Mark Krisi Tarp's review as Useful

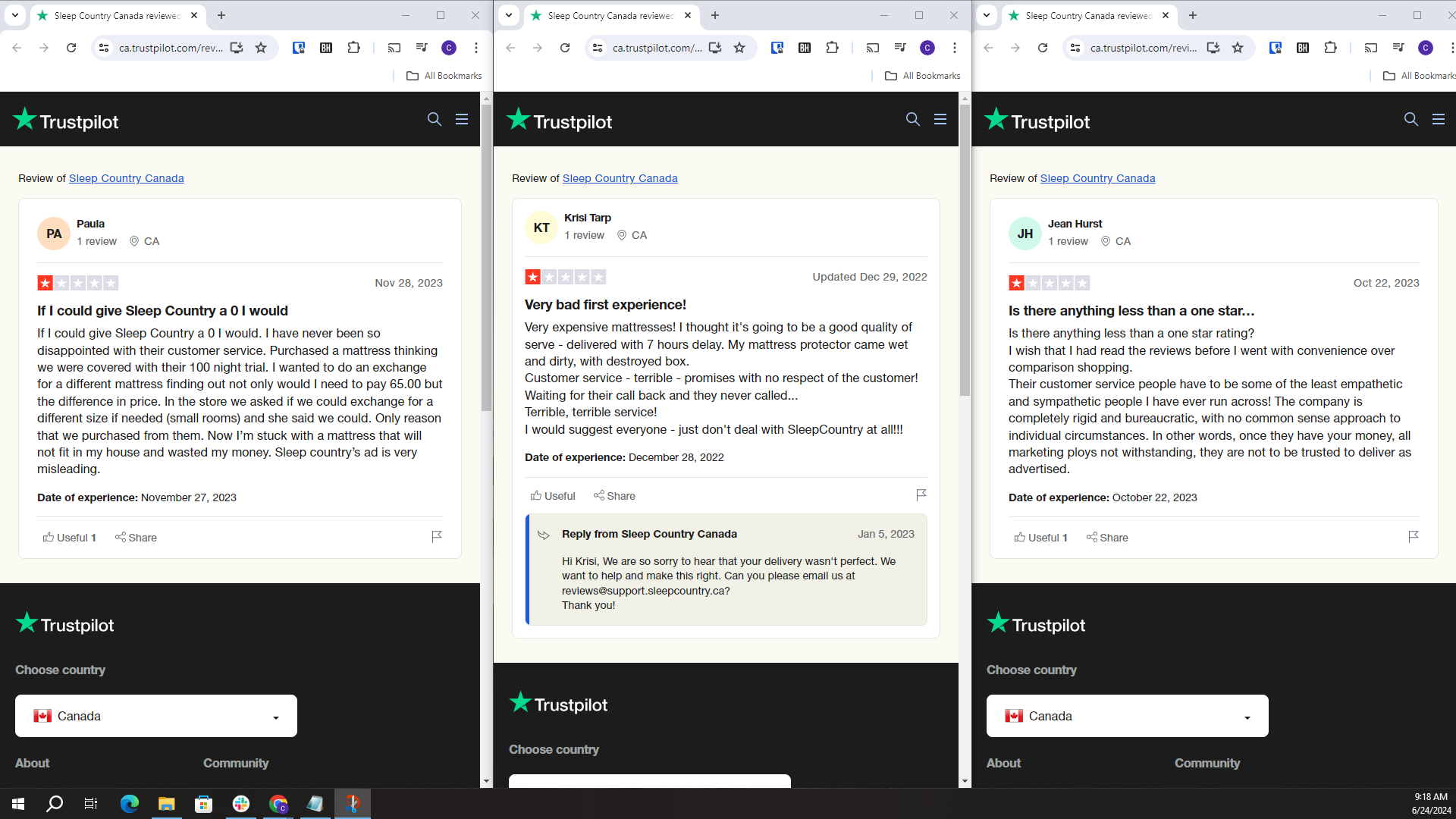pos(553,496)
